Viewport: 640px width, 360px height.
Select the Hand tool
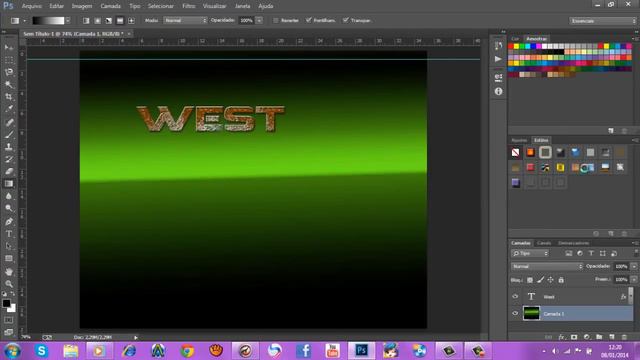pos(9,271)
